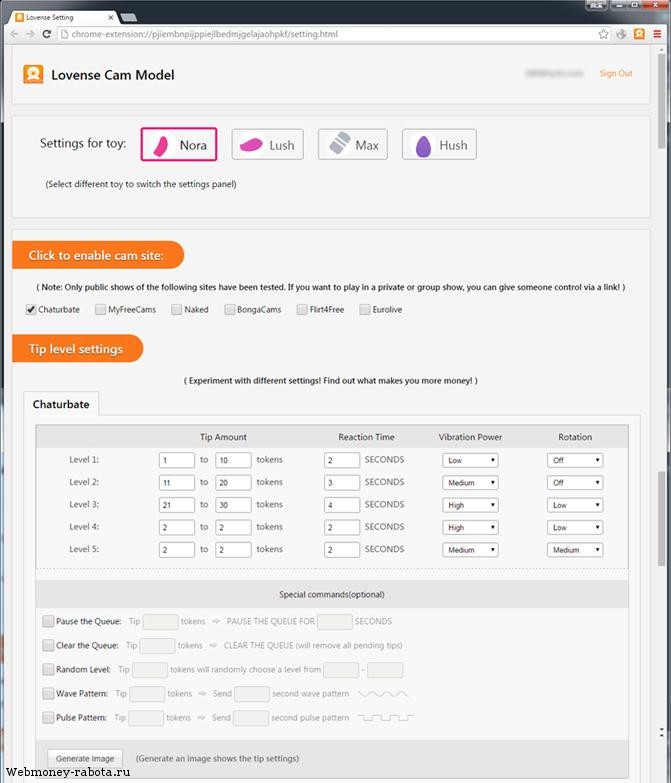Click the Level 1 maximum tip amount field
This screenshot has height=783, width=671.
[x=233, y=460]
